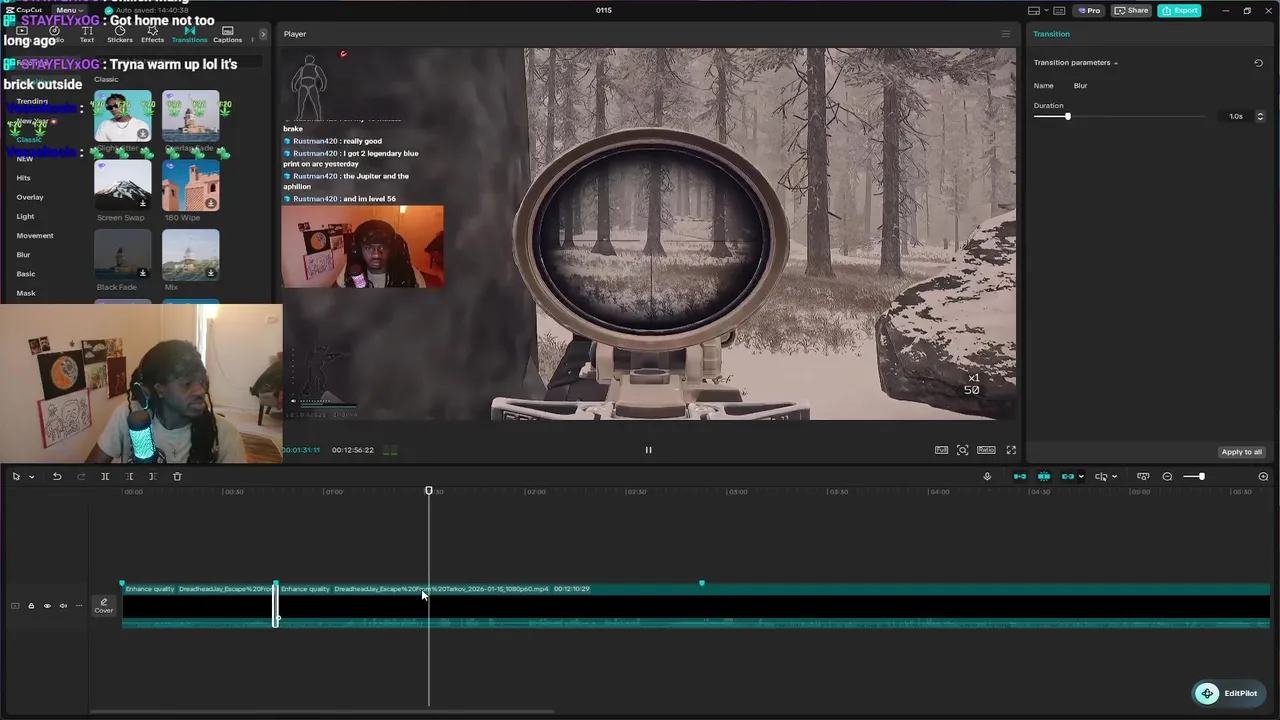Screen dimensions: 1280x720
Task: Click the 1.0s duration field
Action: [x=1236, y=117]
